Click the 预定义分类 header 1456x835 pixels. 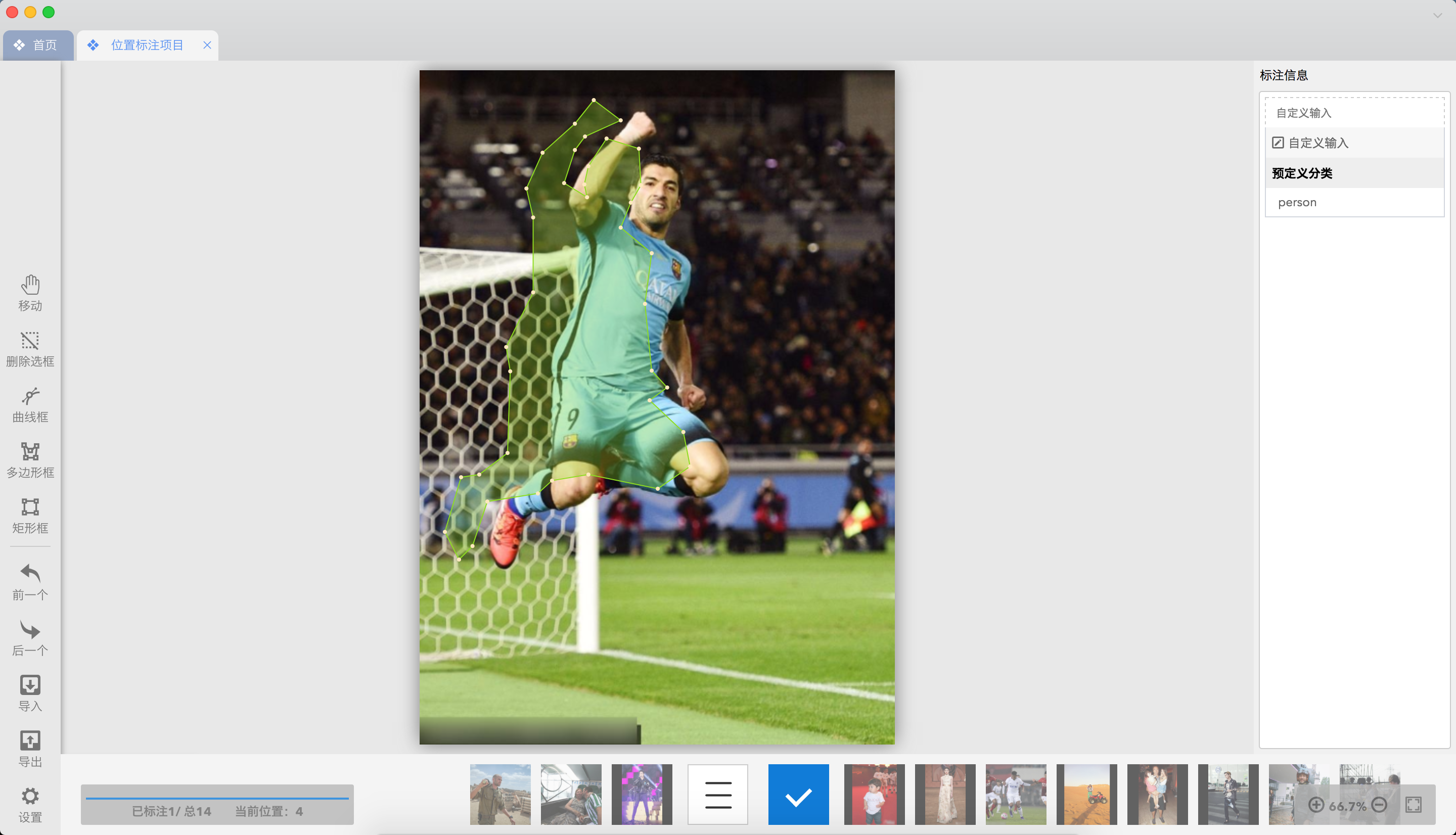1354,173
